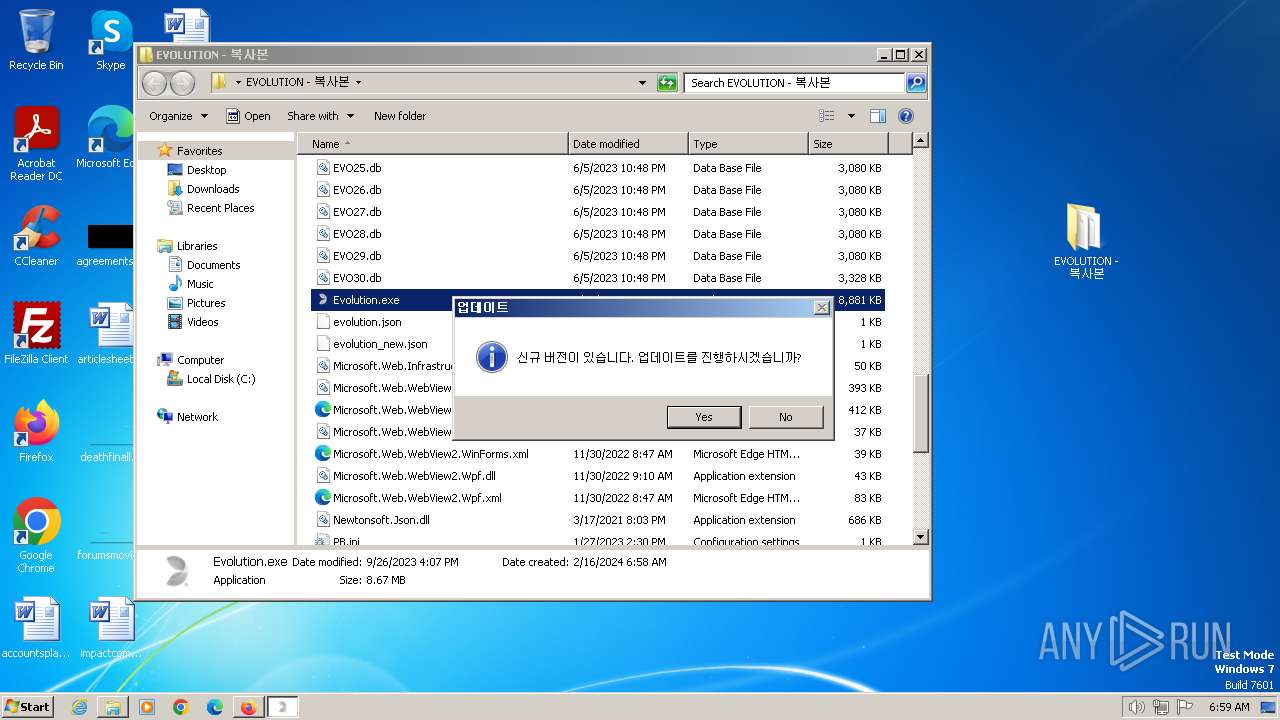Image resolution: width=1280 pixels, height=720 pixels.
Task: Sort by the Name column header
Action: (x=432, y=144)
